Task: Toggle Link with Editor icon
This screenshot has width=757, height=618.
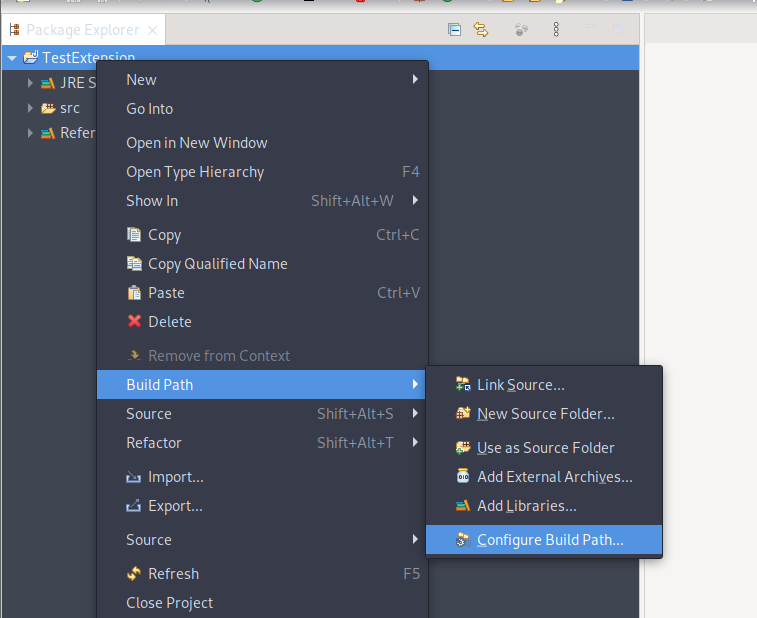Action: pyautogui.click(x=481, y=30)
